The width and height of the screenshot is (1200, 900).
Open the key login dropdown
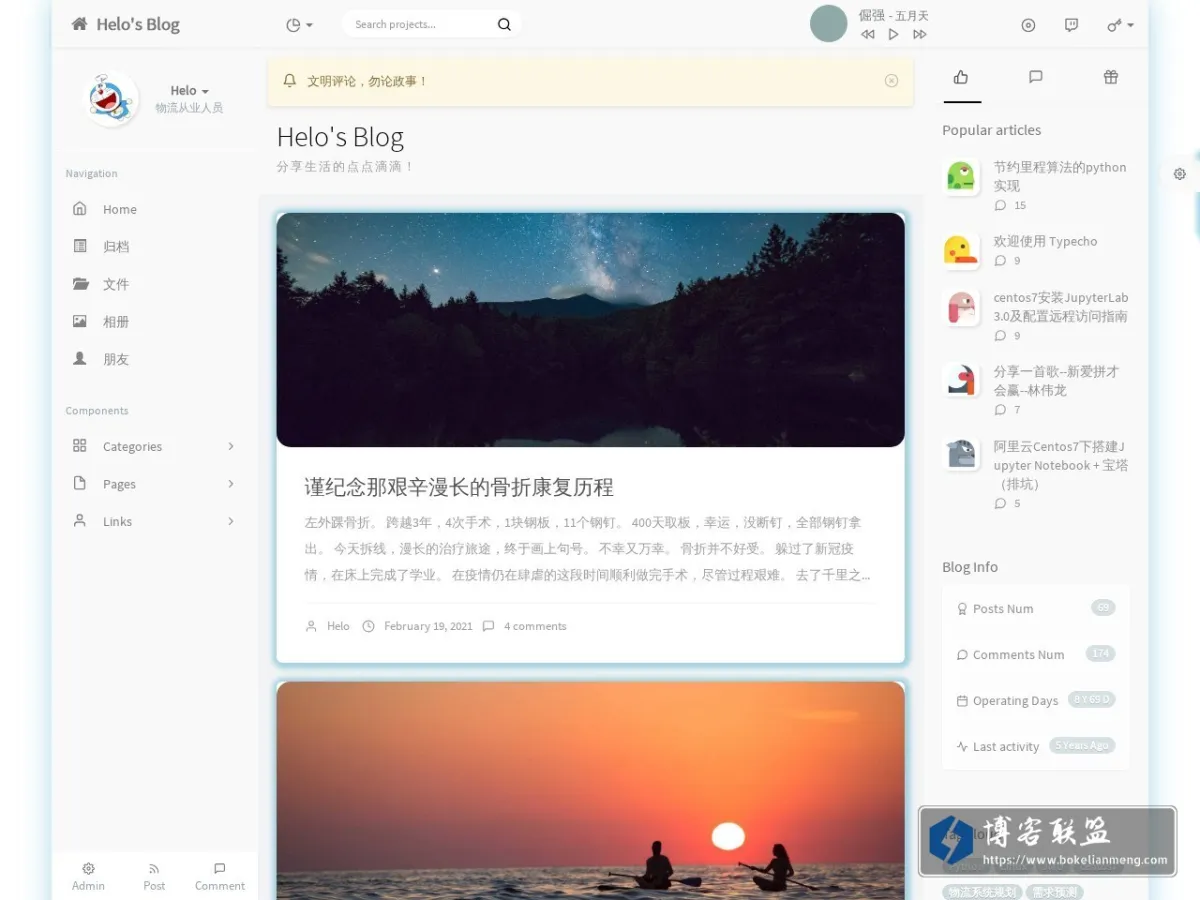click(1120, 25)
